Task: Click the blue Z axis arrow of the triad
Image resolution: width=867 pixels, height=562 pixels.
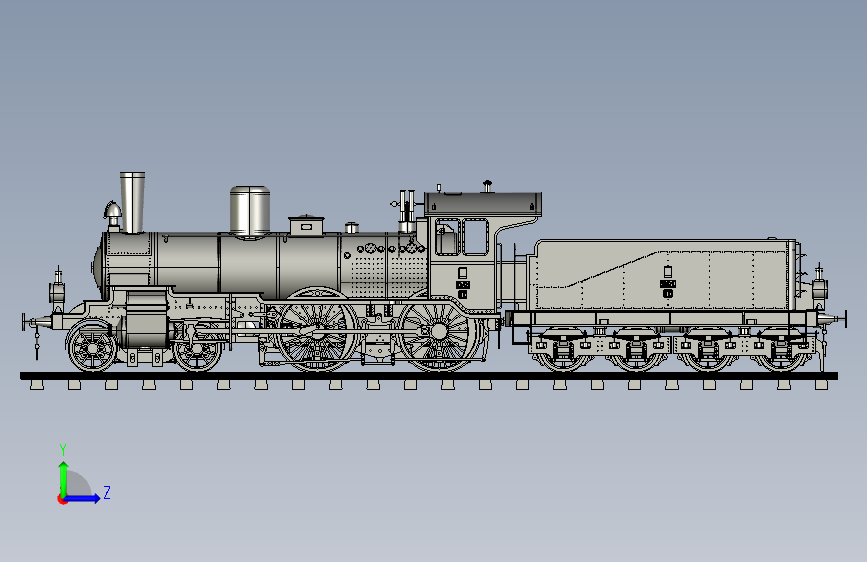Action: click(83, 498)
